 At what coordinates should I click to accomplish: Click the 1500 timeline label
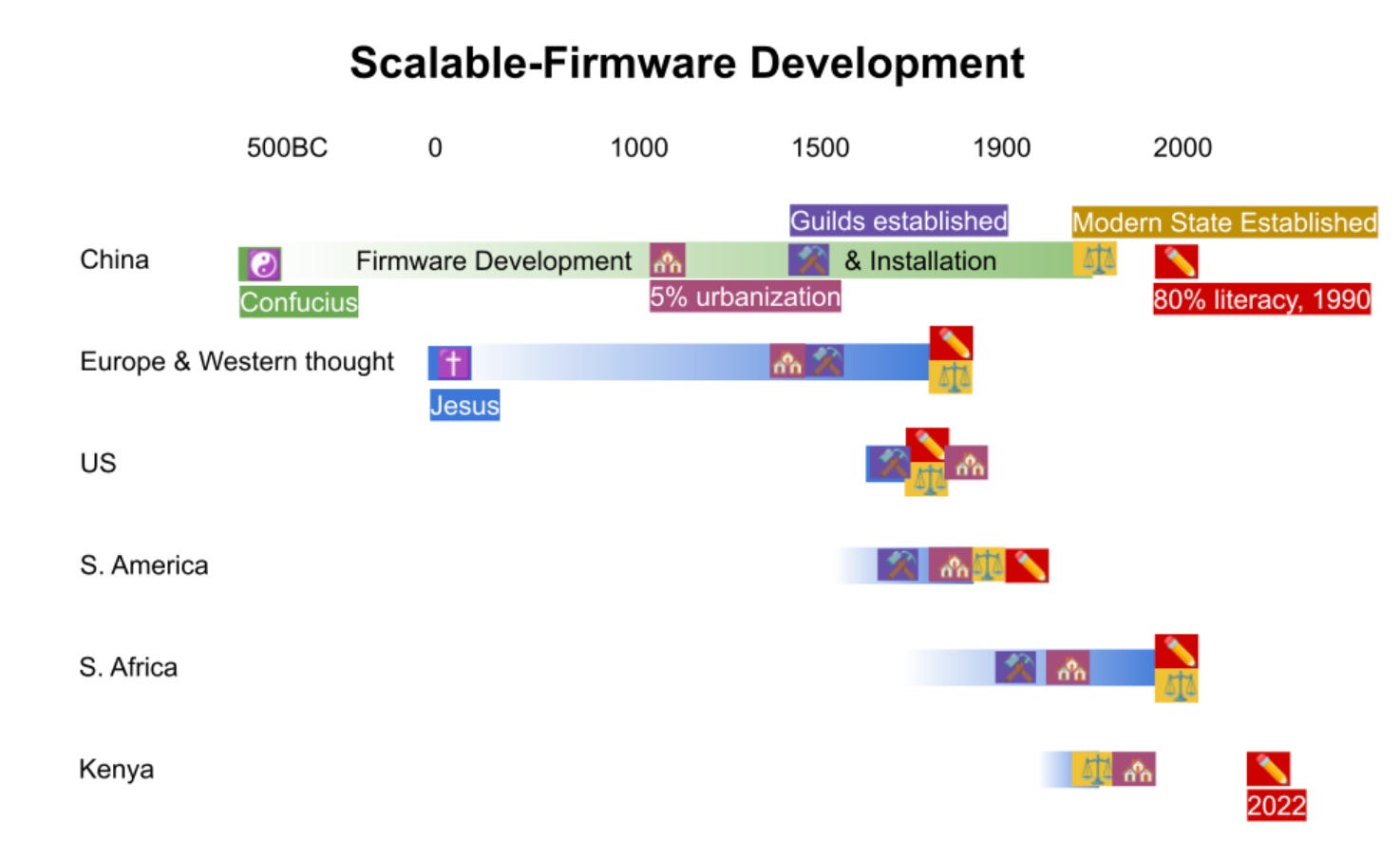[x=821, y=147]
